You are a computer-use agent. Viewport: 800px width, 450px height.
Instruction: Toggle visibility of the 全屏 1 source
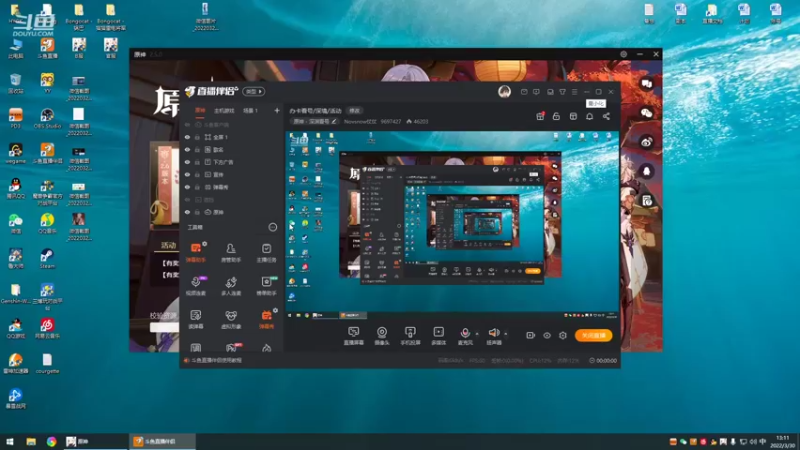pos(187,137)
